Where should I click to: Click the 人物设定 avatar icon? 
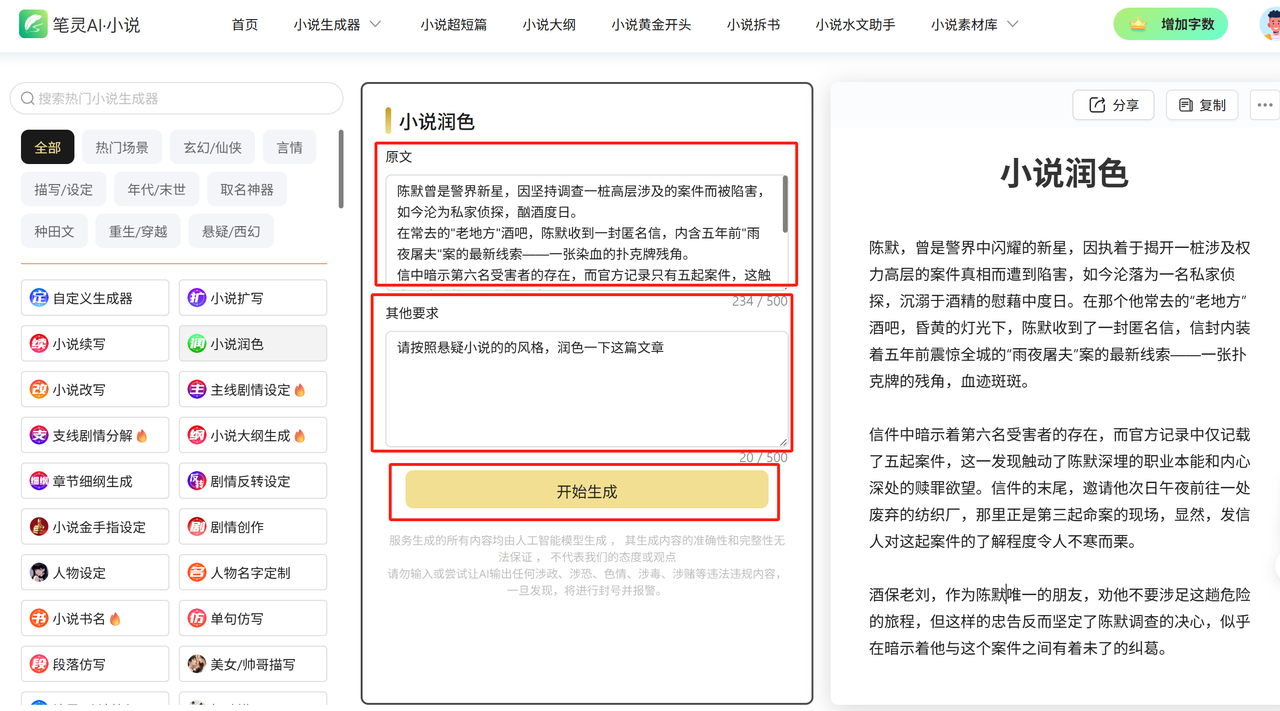point(39,573)
